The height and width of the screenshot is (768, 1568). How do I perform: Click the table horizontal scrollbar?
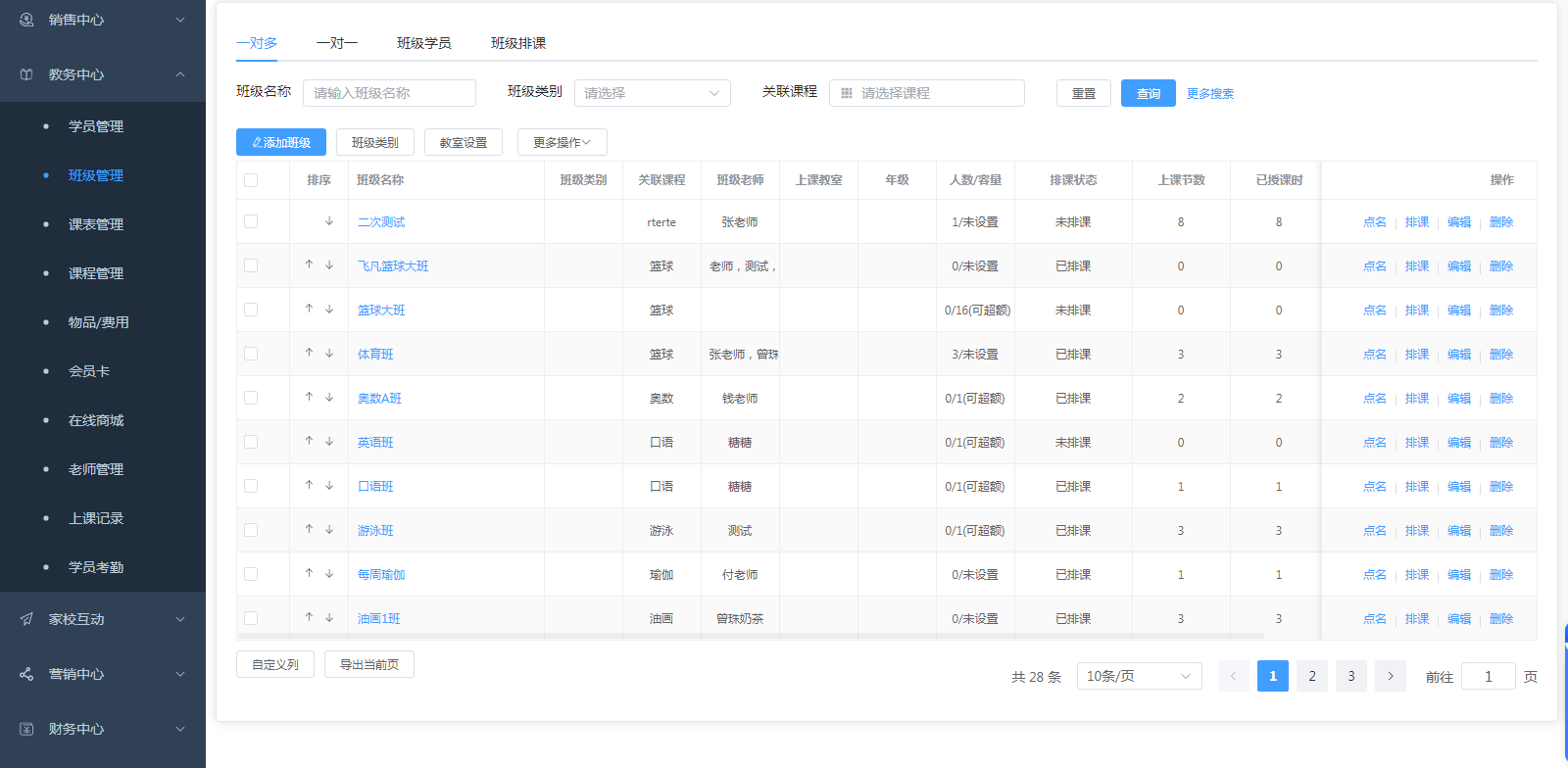pos(750,636)
